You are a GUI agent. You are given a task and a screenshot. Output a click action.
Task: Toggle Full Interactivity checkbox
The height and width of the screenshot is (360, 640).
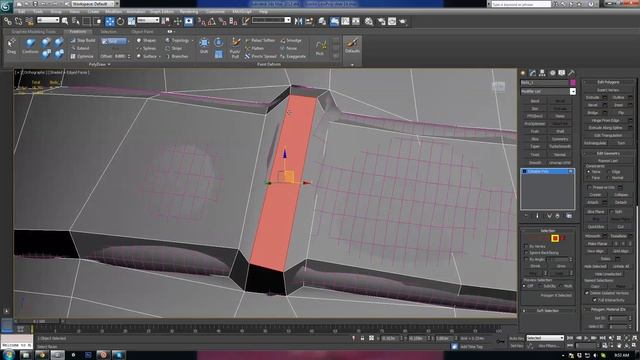coord(595,300)
